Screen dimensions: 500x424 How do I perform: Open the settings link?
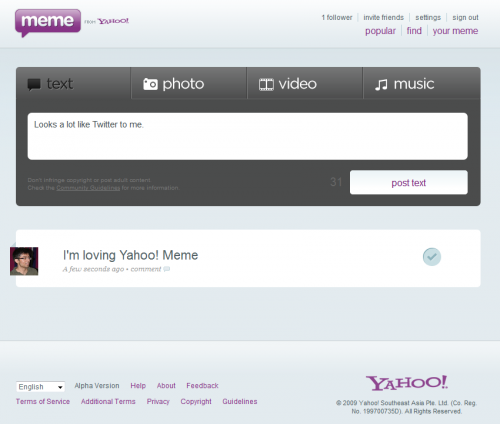click(428, 17)
